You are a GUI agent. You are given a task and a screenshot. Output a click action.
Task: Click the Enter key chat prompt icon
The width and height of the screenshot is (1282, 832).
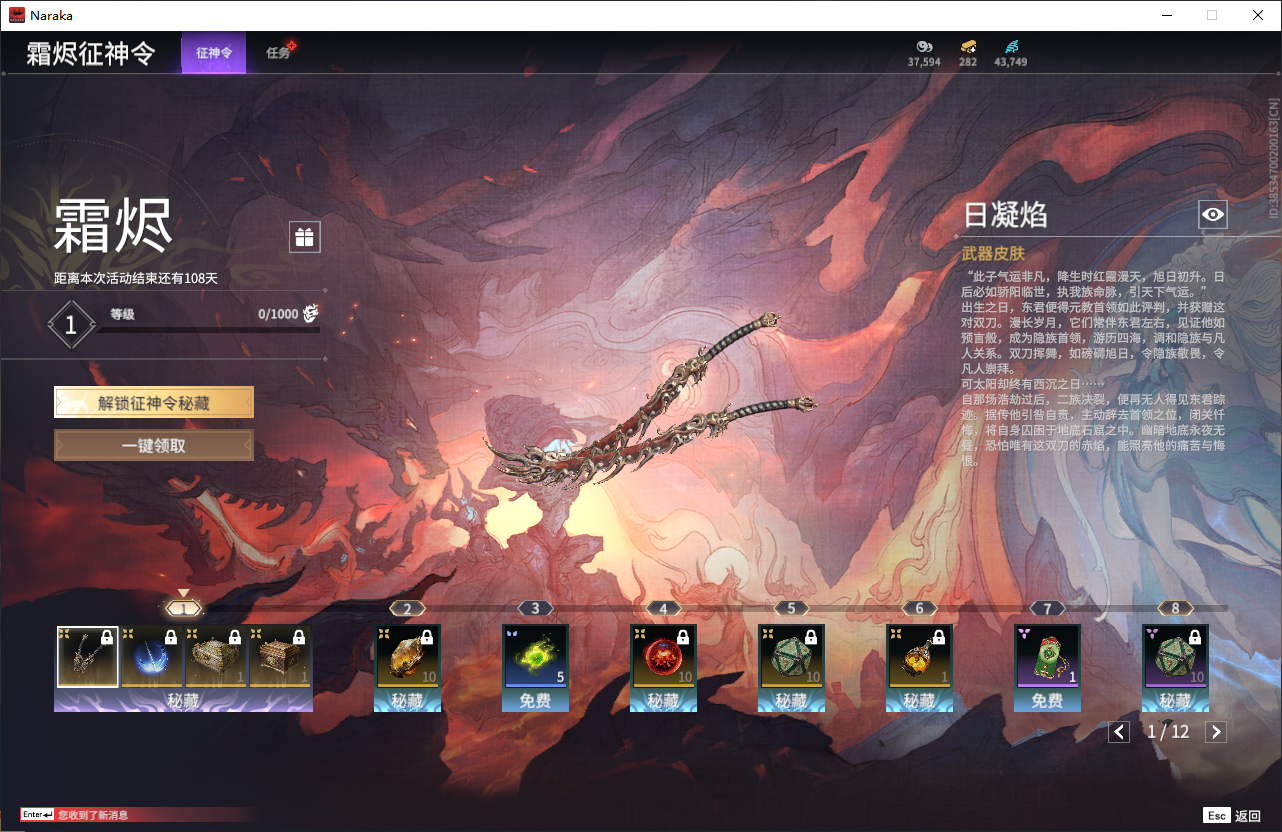click(x=37, y=815)
